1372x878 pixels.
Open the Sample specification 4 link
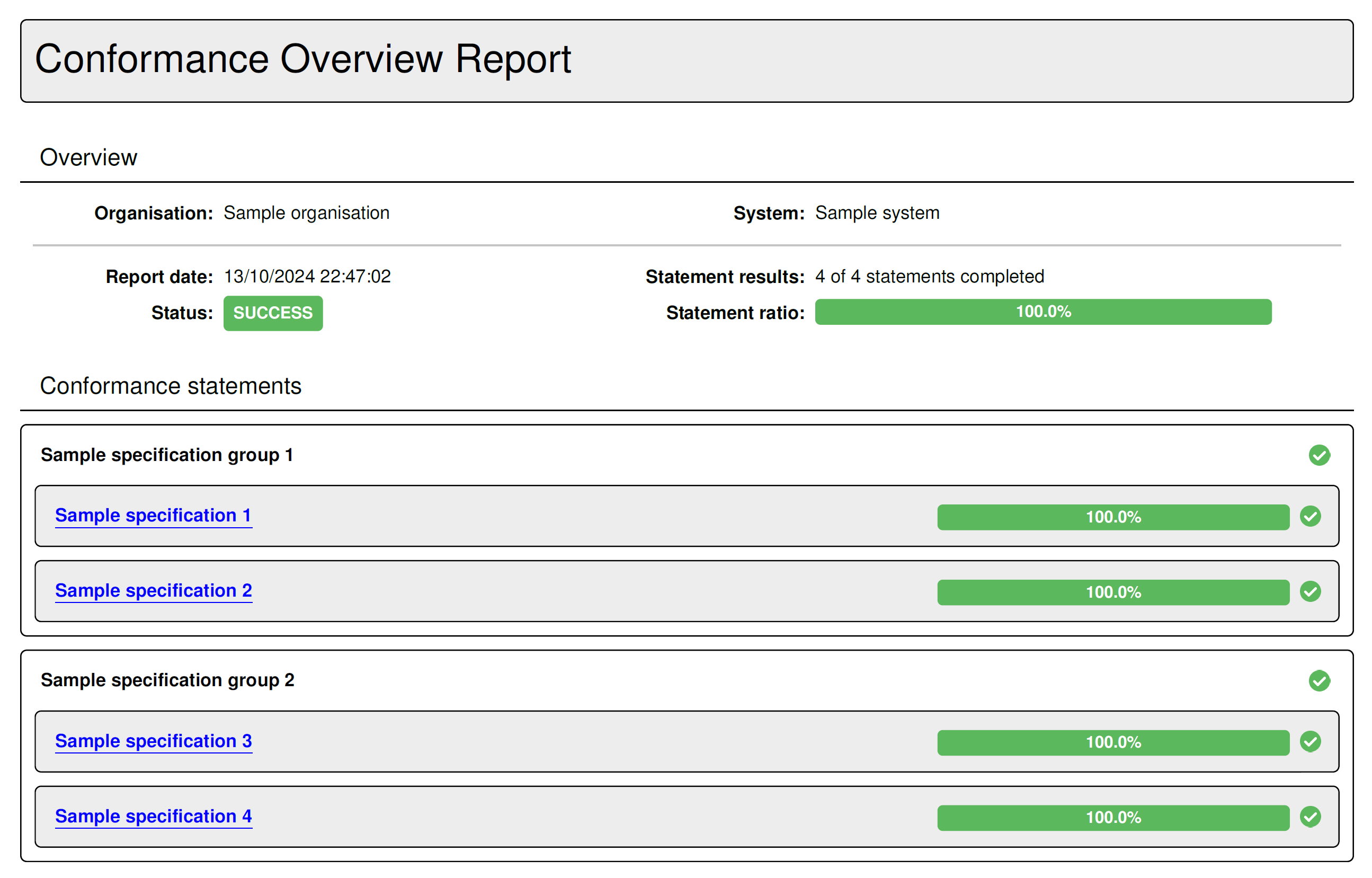tap(153, 817)
